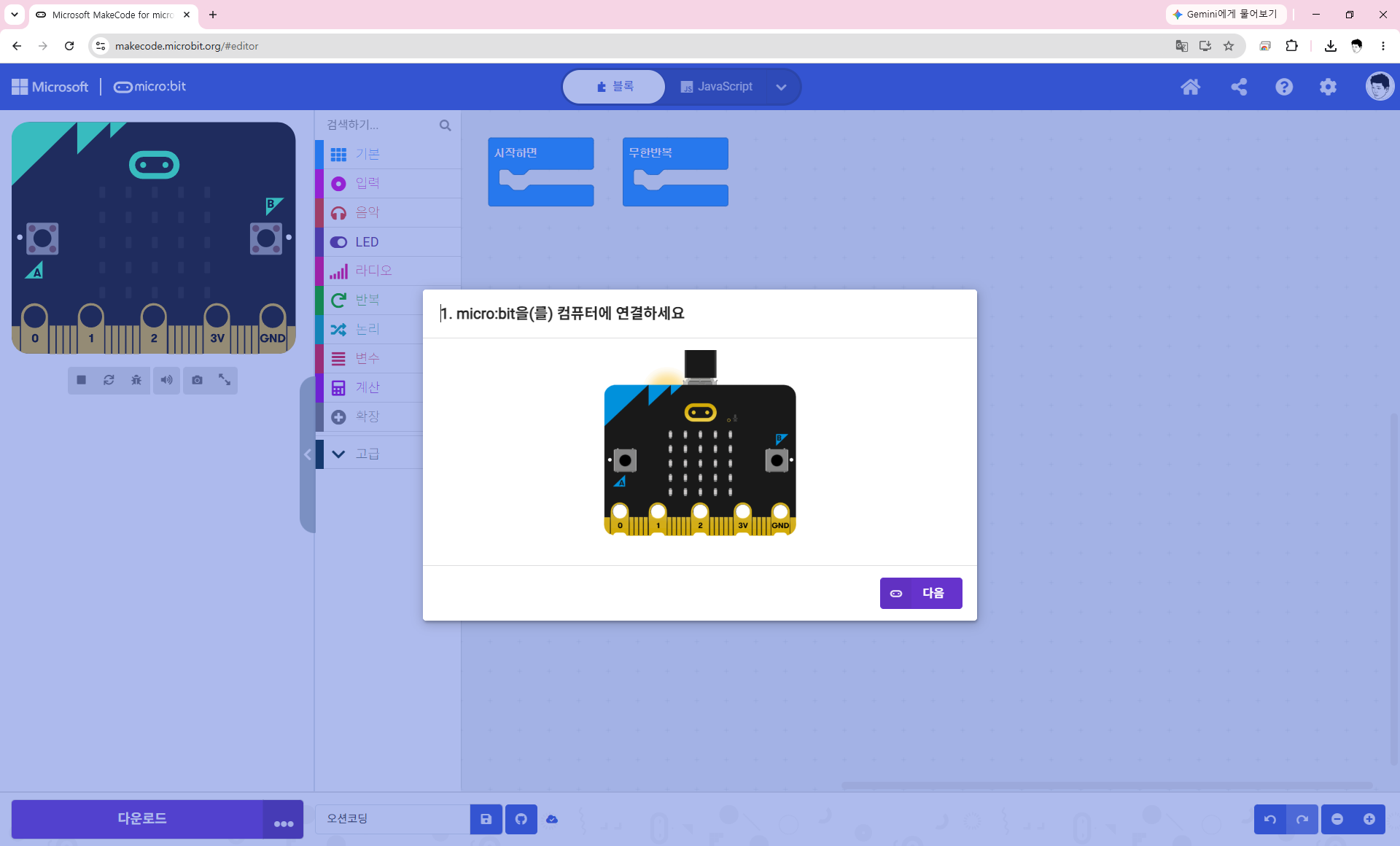This screenshot has height=846, width=1400.
Task: Open the 확장 extensions category
Action: tap(369, 417)
